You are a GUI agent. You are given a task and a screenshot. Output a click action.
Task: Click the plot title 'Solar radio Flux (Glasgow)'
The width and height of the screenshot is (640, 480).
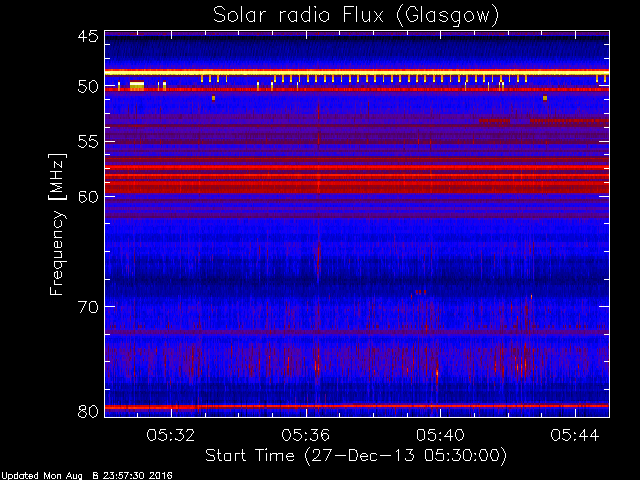tap(356, 16)
